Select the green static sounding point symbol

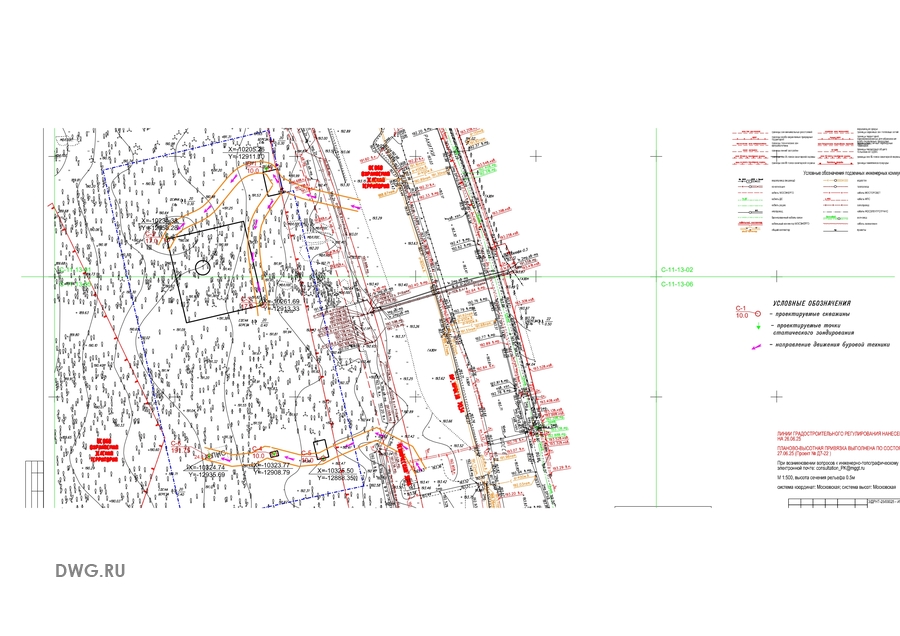tap(758, 329)
